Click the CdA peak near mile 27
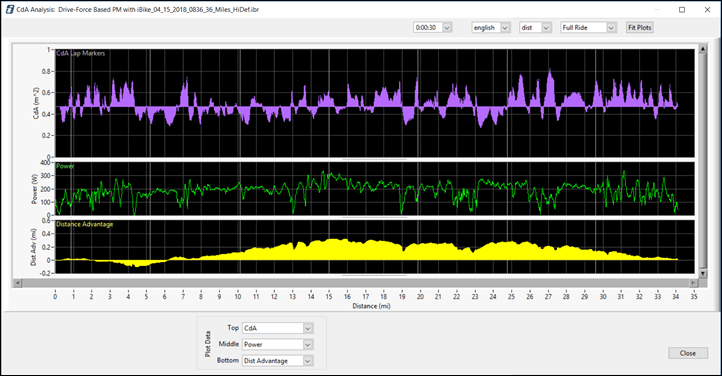 point(550,70)
